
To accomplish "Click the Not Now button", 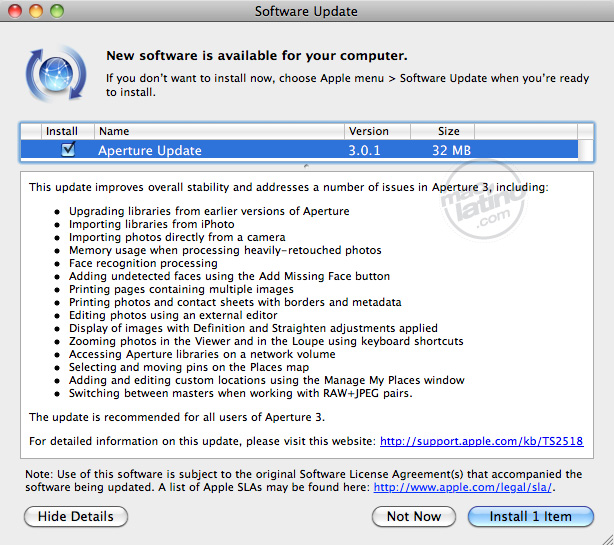I will click(x=414, y=516).
